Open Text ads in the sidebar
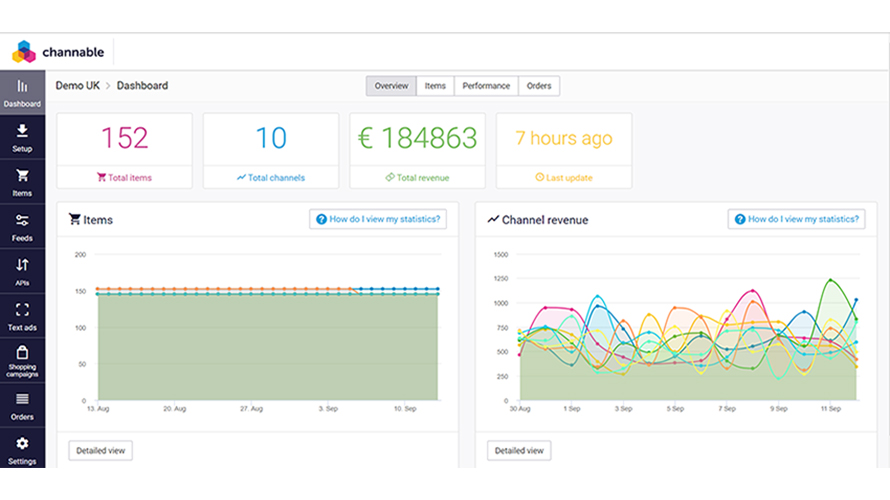Image resolution: width=890 pixels, height=500 pixels. [x=22, y=316]
